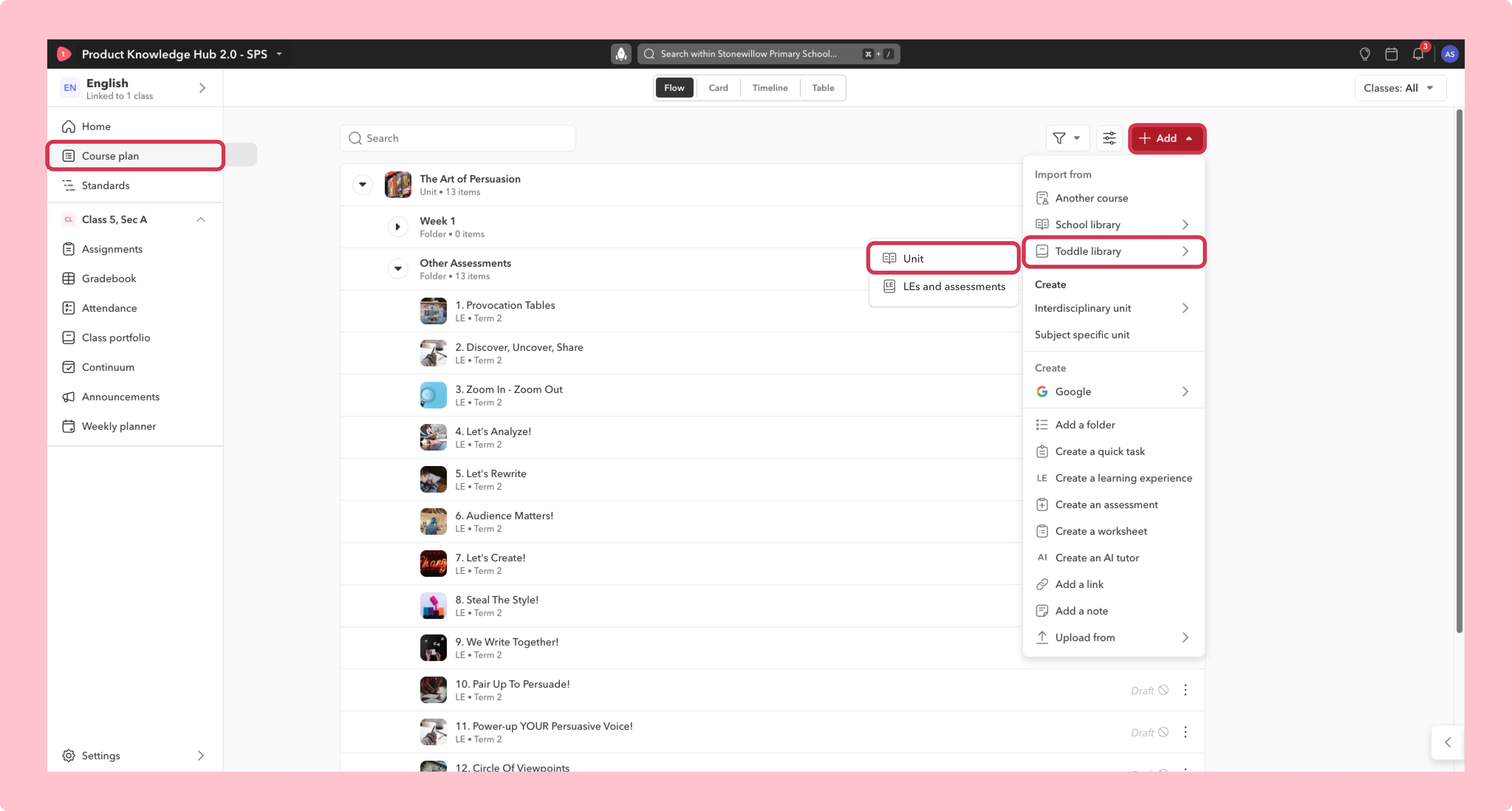Collapse The Art of Persuasion unit
The image size is (1512, 811).
point(363,185)
